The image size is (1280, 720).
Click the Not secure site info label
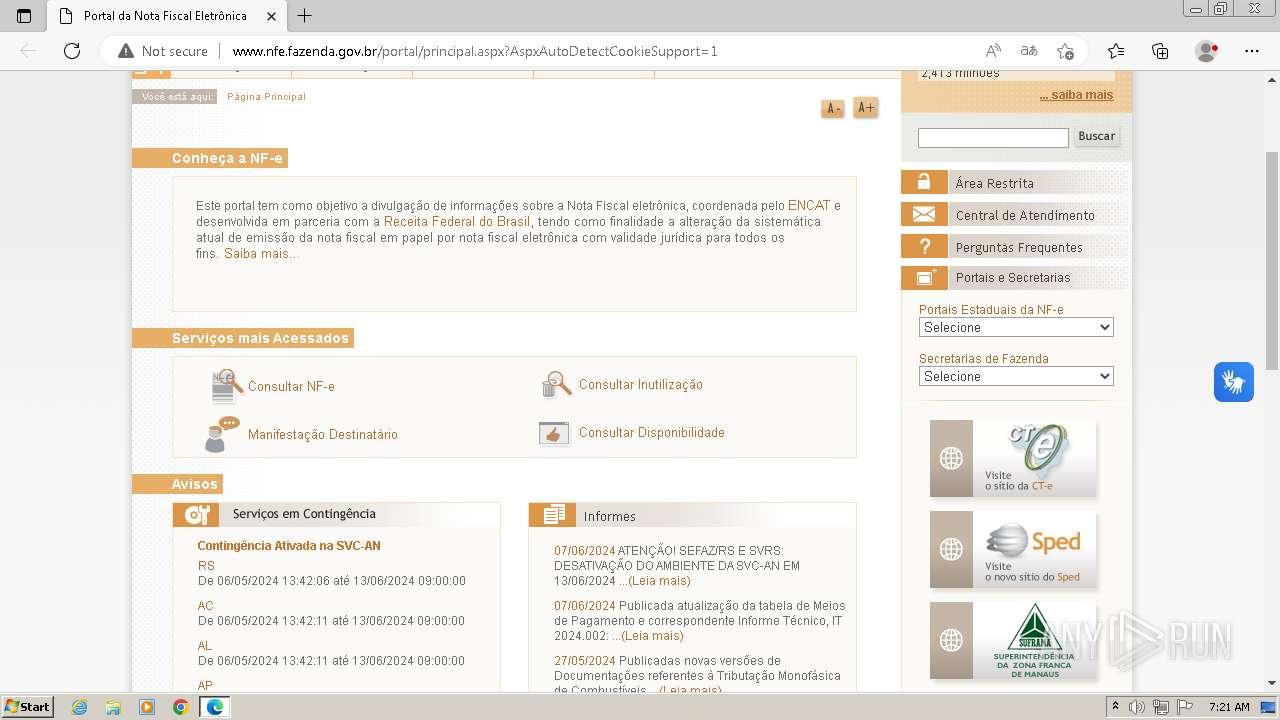(163, 51)
